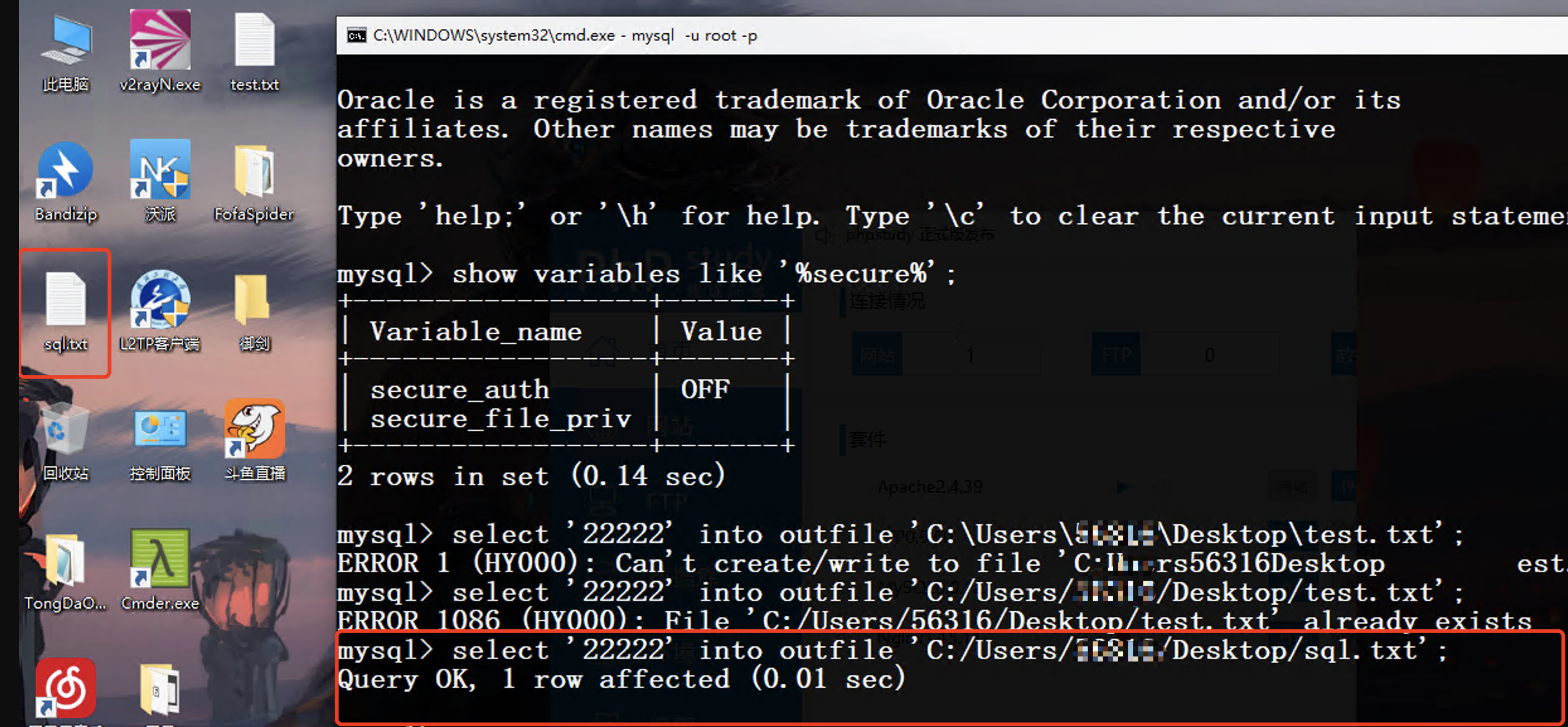This screenshot has width=1568, height=727.
Task: Click the cmd.exe title bar icon
Action: (x=356, y=35)
